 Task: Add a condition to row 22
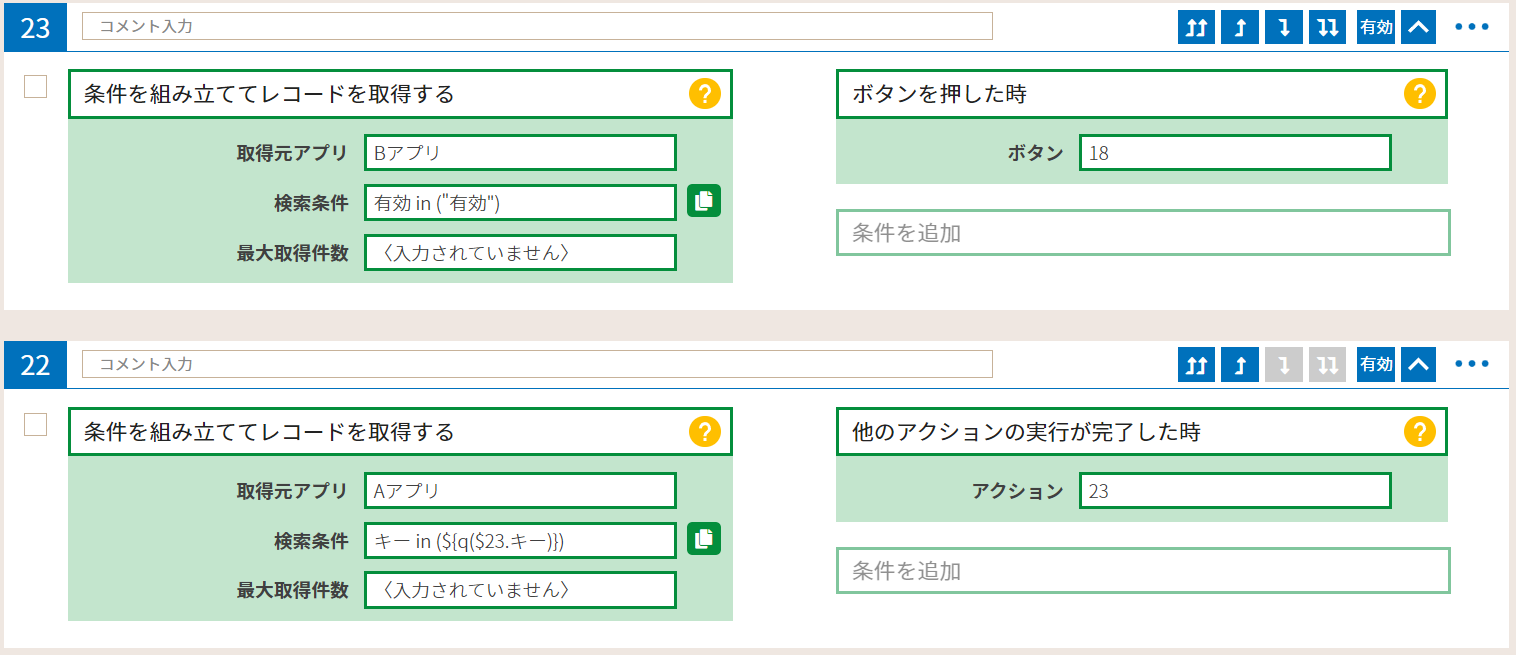coord(1143,570)
